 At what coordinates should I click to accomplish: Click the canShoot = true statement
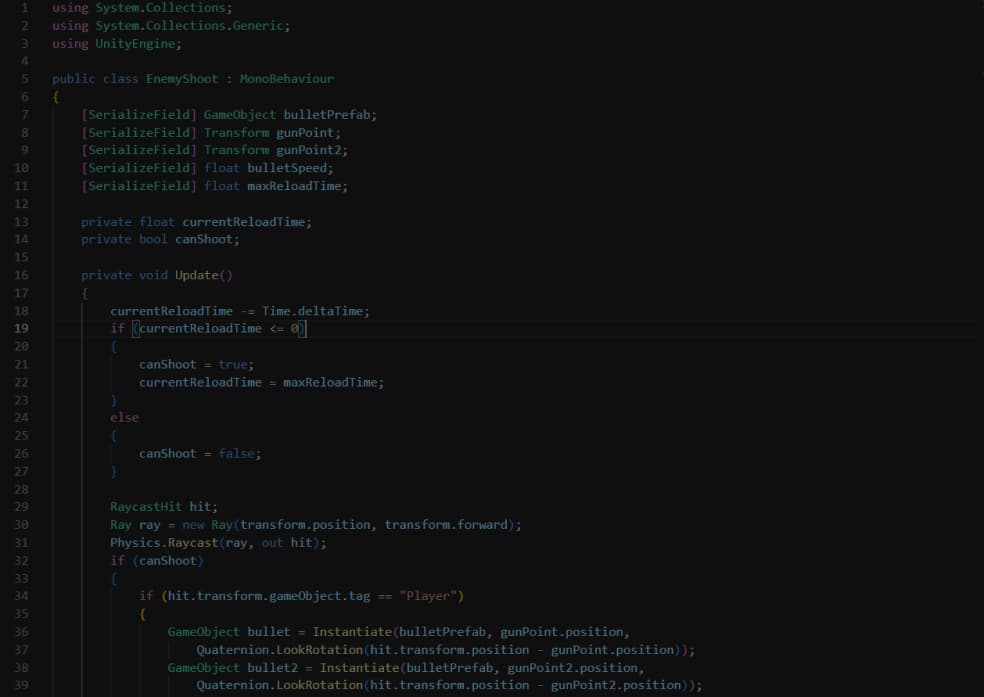click(196, 364)
